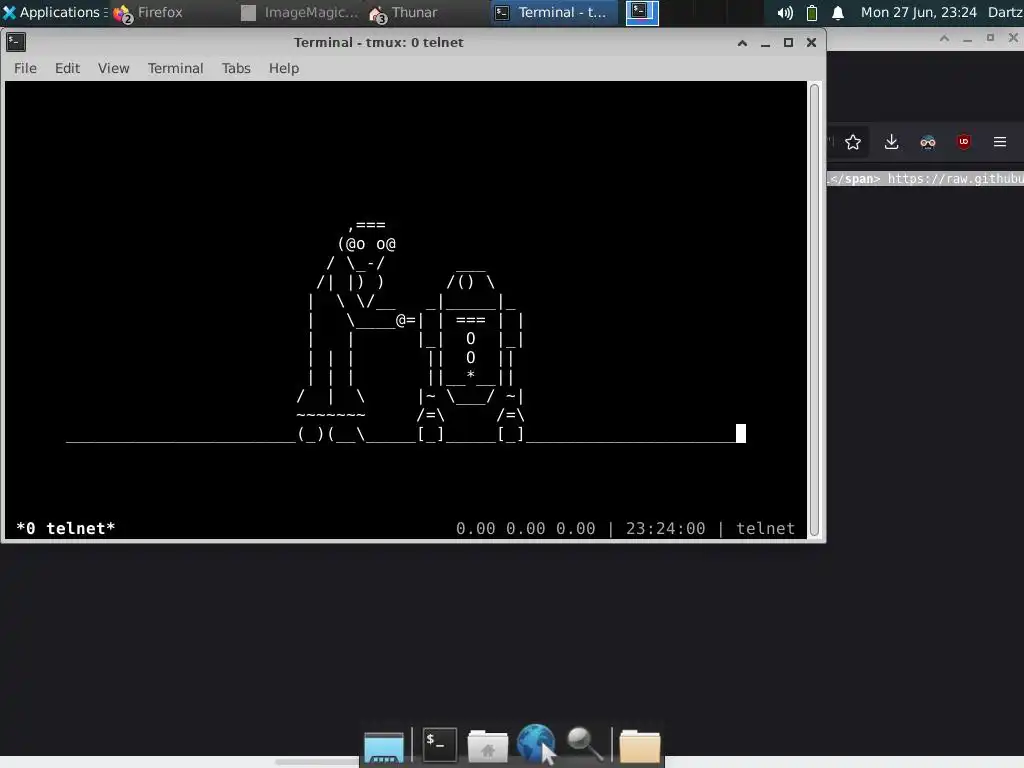Open the View menu in Terminal
The width and height of the screenshot is (1024, 768).
click(114, 68)
